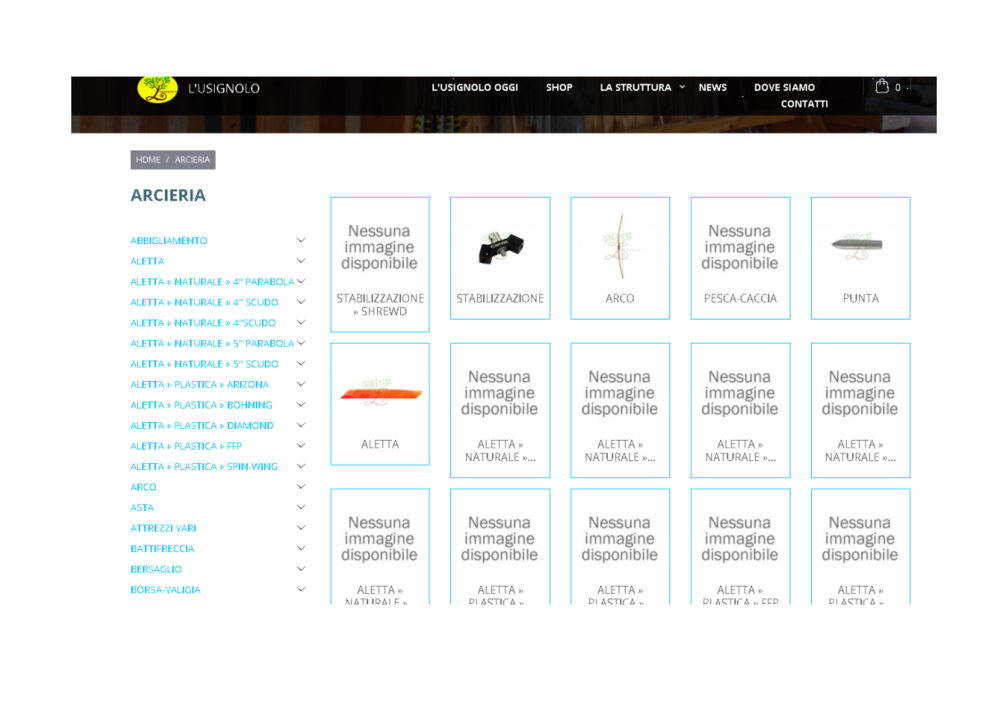Open the ASTA sidebar category

coord(142,508)
